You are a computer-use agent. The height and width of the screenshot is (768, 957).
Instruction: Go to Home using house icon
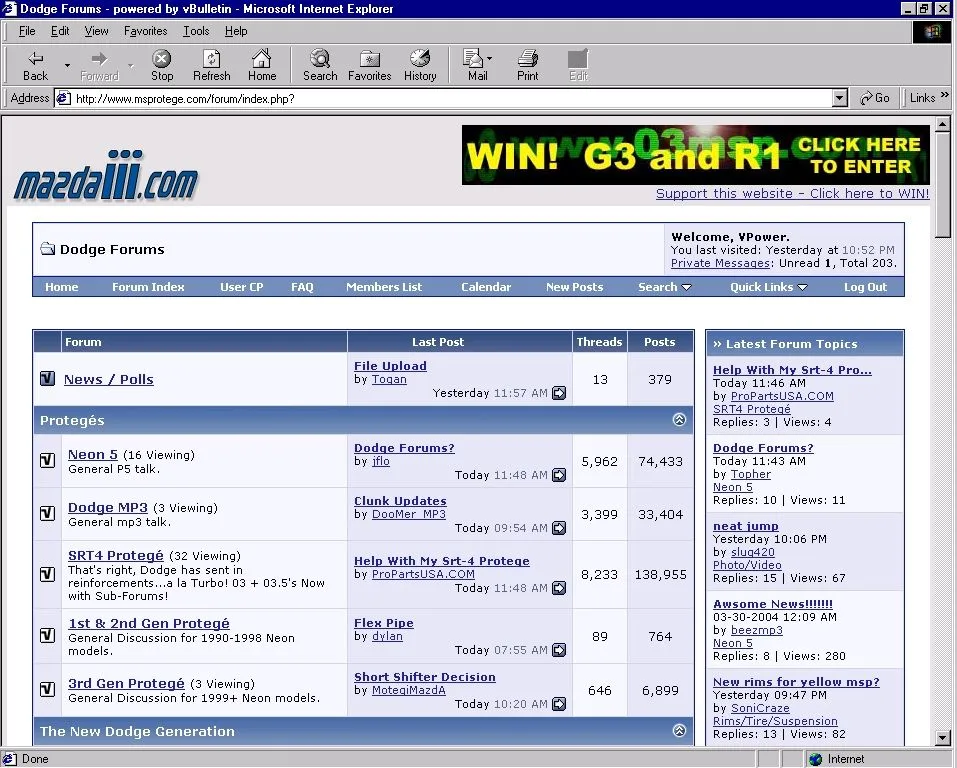[261, 59]
